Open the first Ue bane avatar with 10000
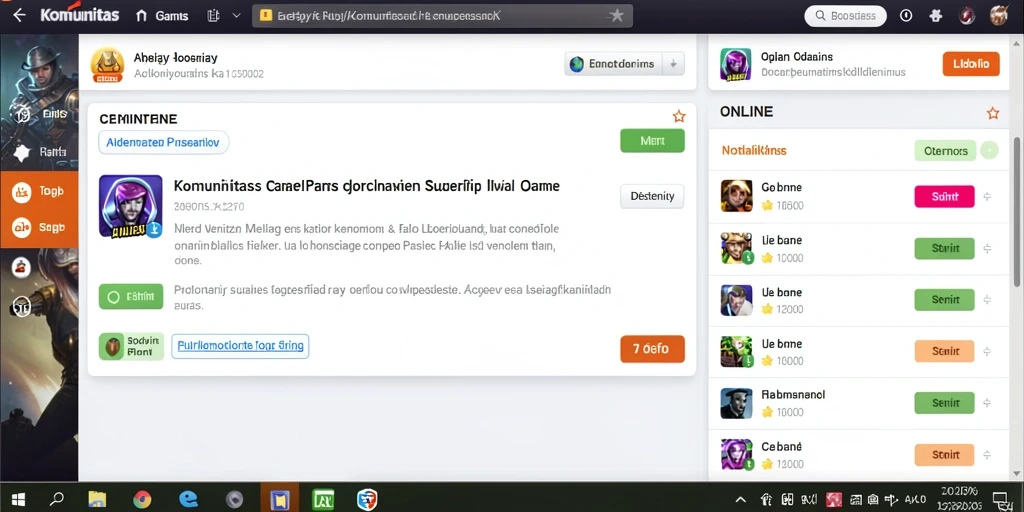 click(x=736, y=248)
